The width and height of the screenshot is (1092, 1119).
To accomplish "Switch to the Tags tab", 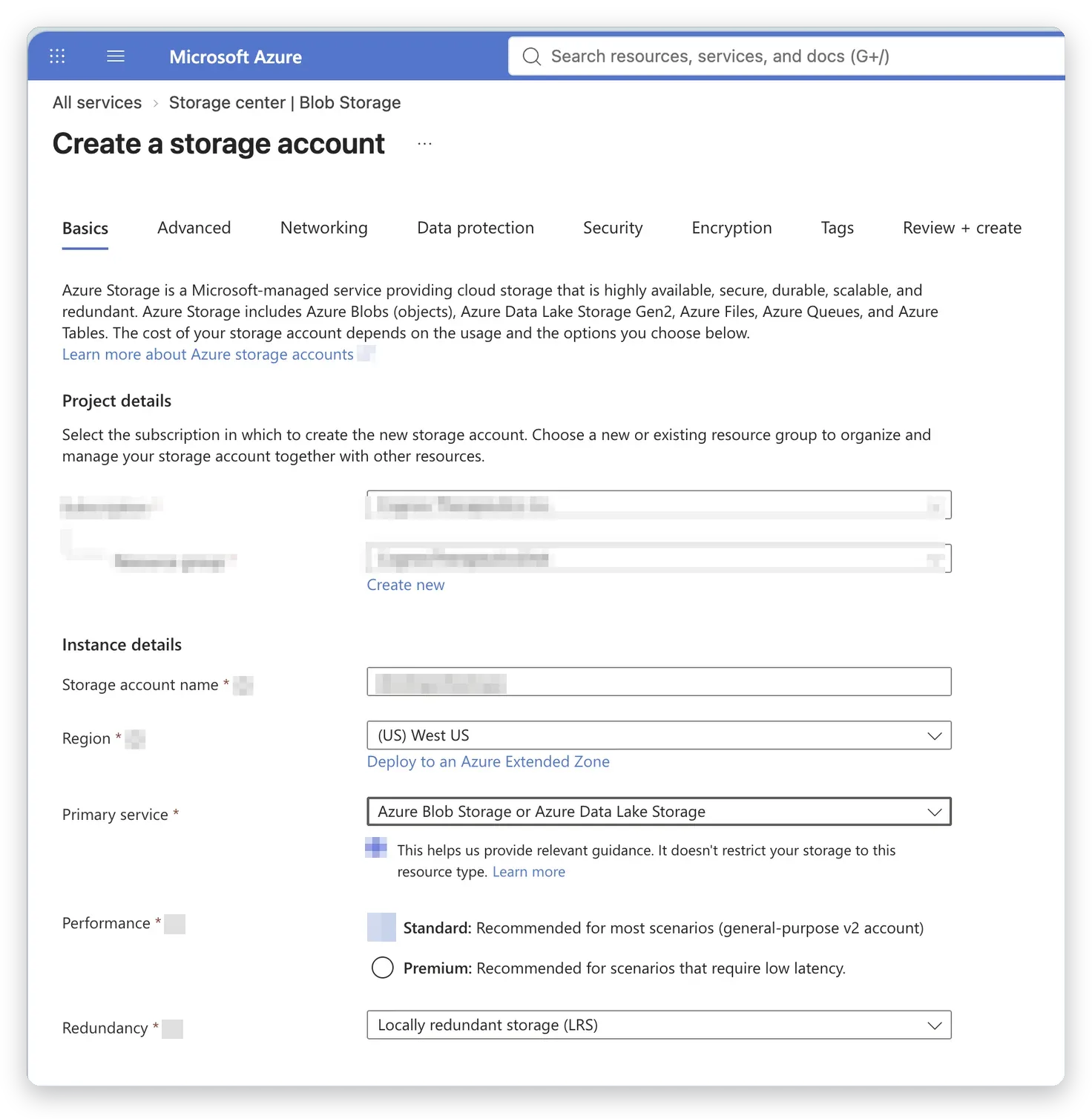I will click(x=838, y=228).
